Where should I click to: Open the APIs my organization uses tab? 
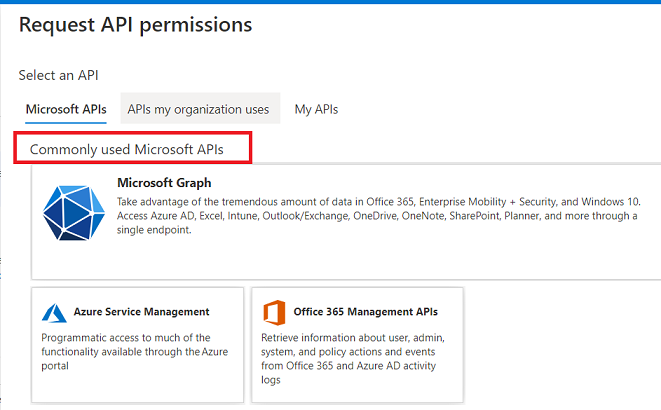pos(199,109)
